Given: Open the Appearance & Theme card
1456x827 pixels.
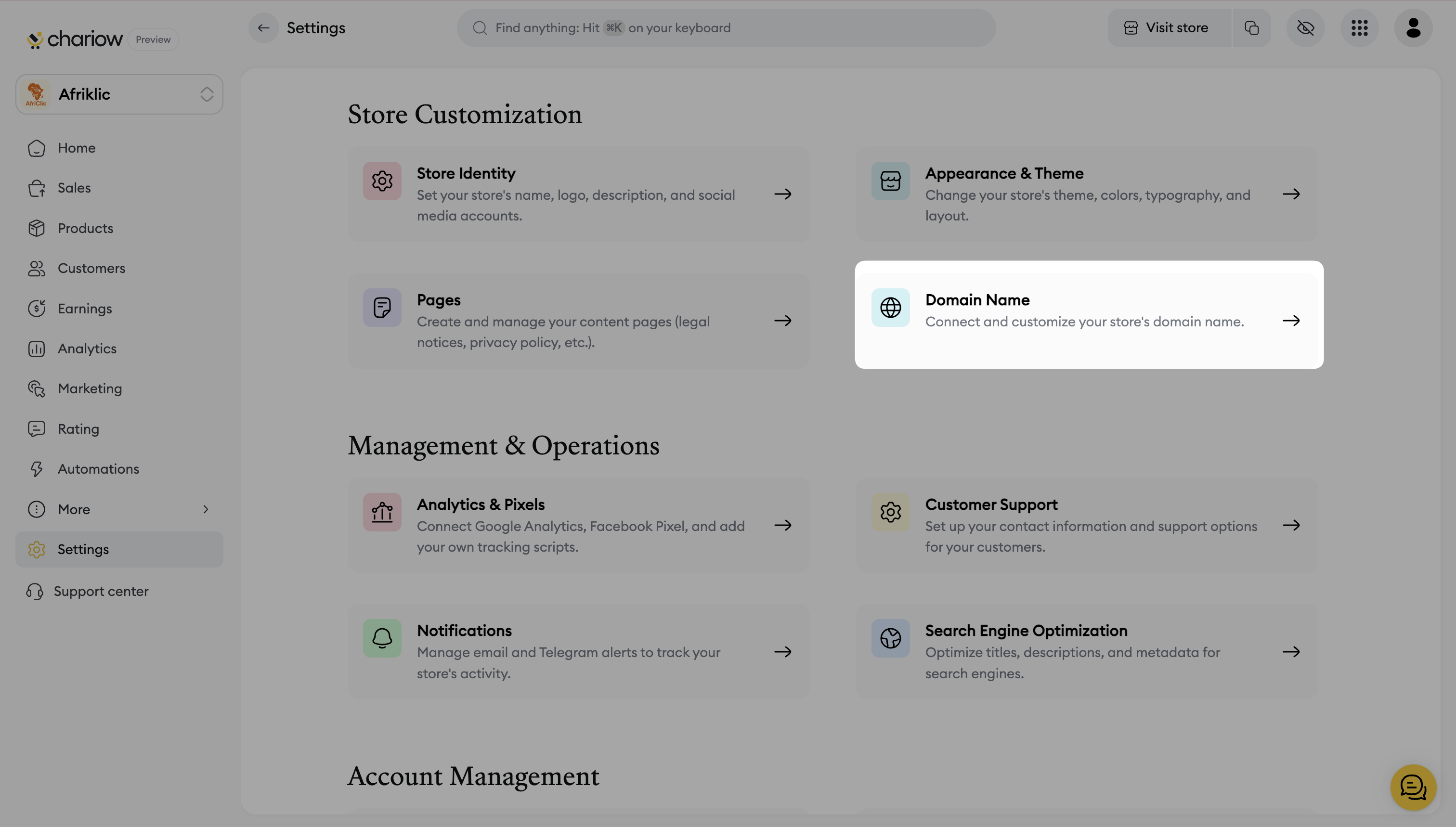Looking at the screenshot, I should [1086, 194].
